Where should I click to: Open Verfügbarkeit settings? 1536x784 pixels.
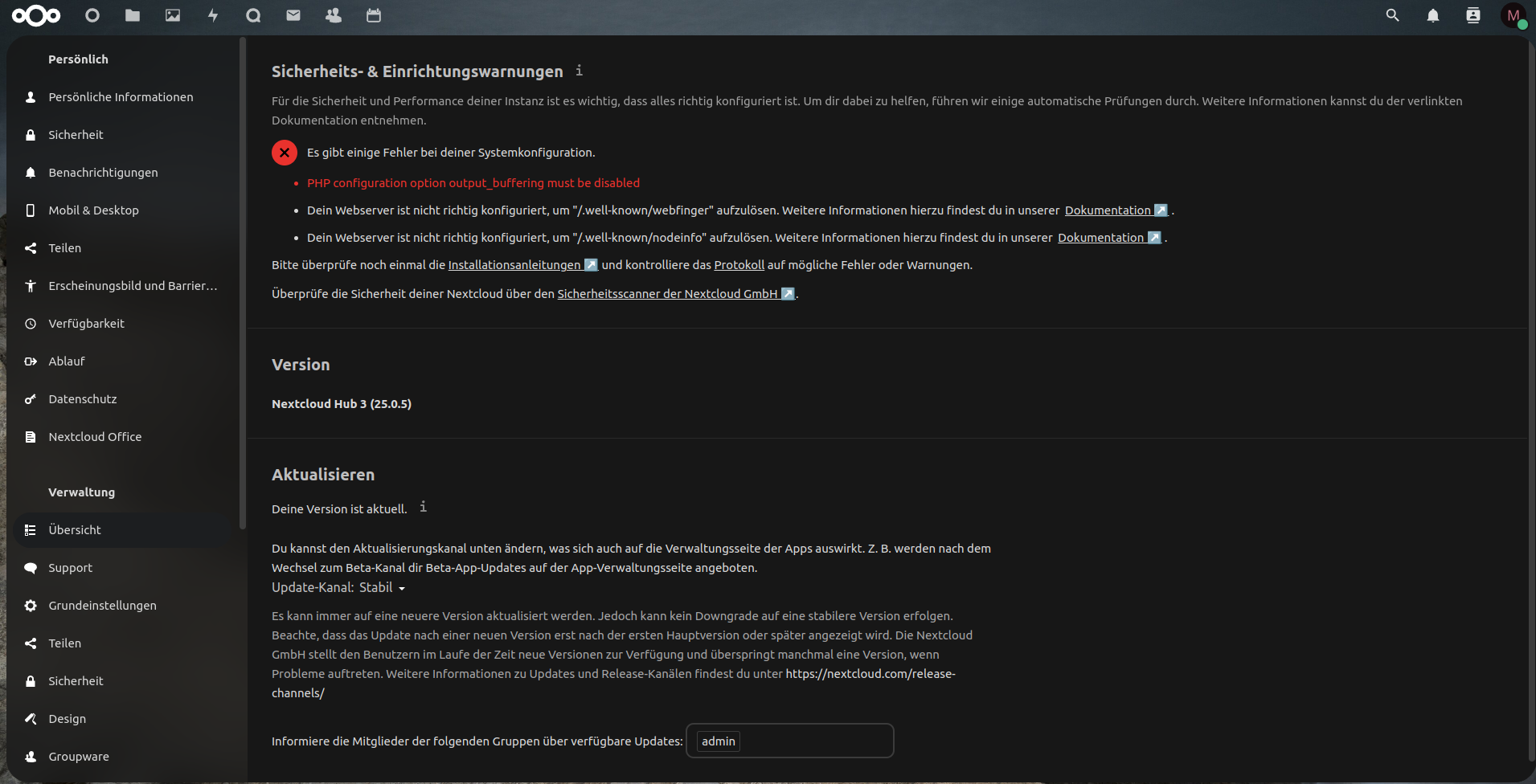[122, 324]
